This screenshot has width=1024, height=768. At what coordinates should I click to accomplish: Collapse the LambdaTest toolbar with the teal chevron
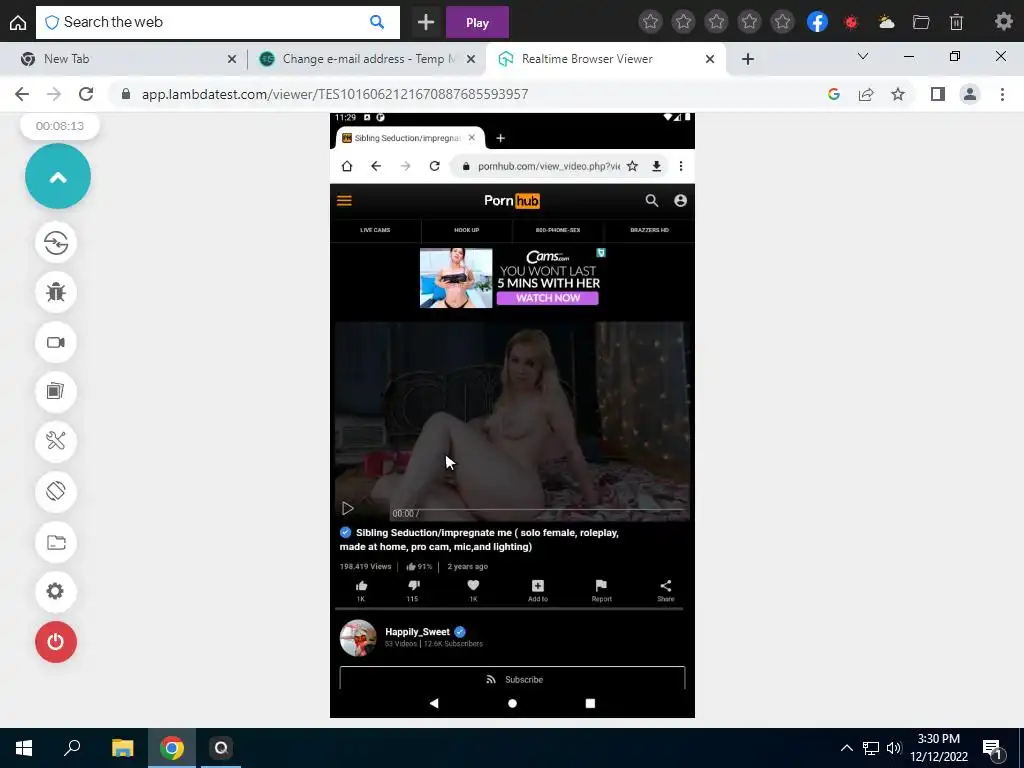[x=57, y=176]
